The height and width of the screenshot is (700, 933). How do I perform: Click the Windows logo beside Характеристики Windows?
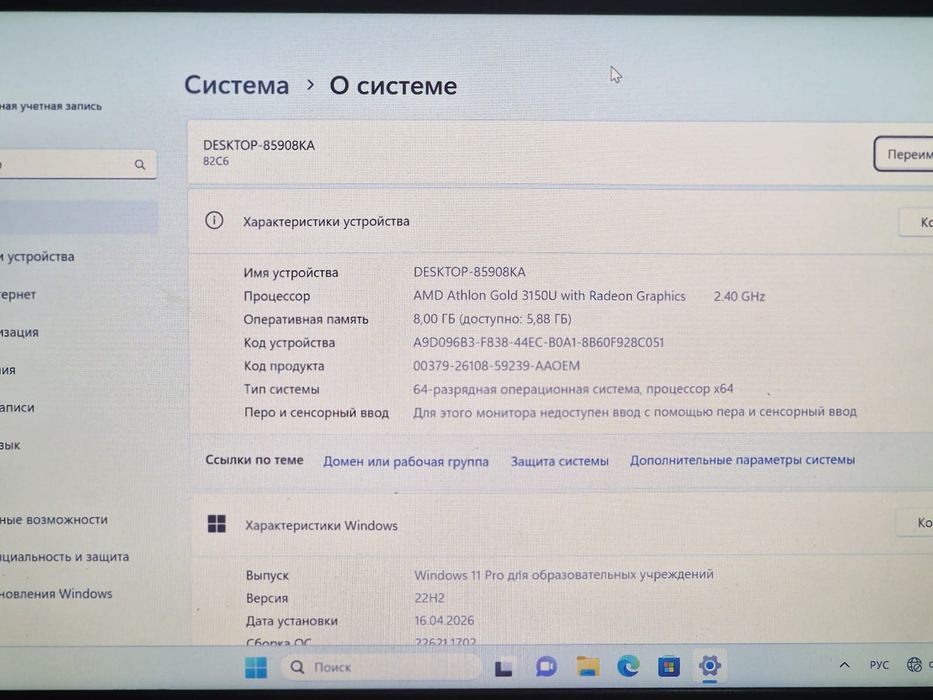pyautogui.click(x=217, y=524)
